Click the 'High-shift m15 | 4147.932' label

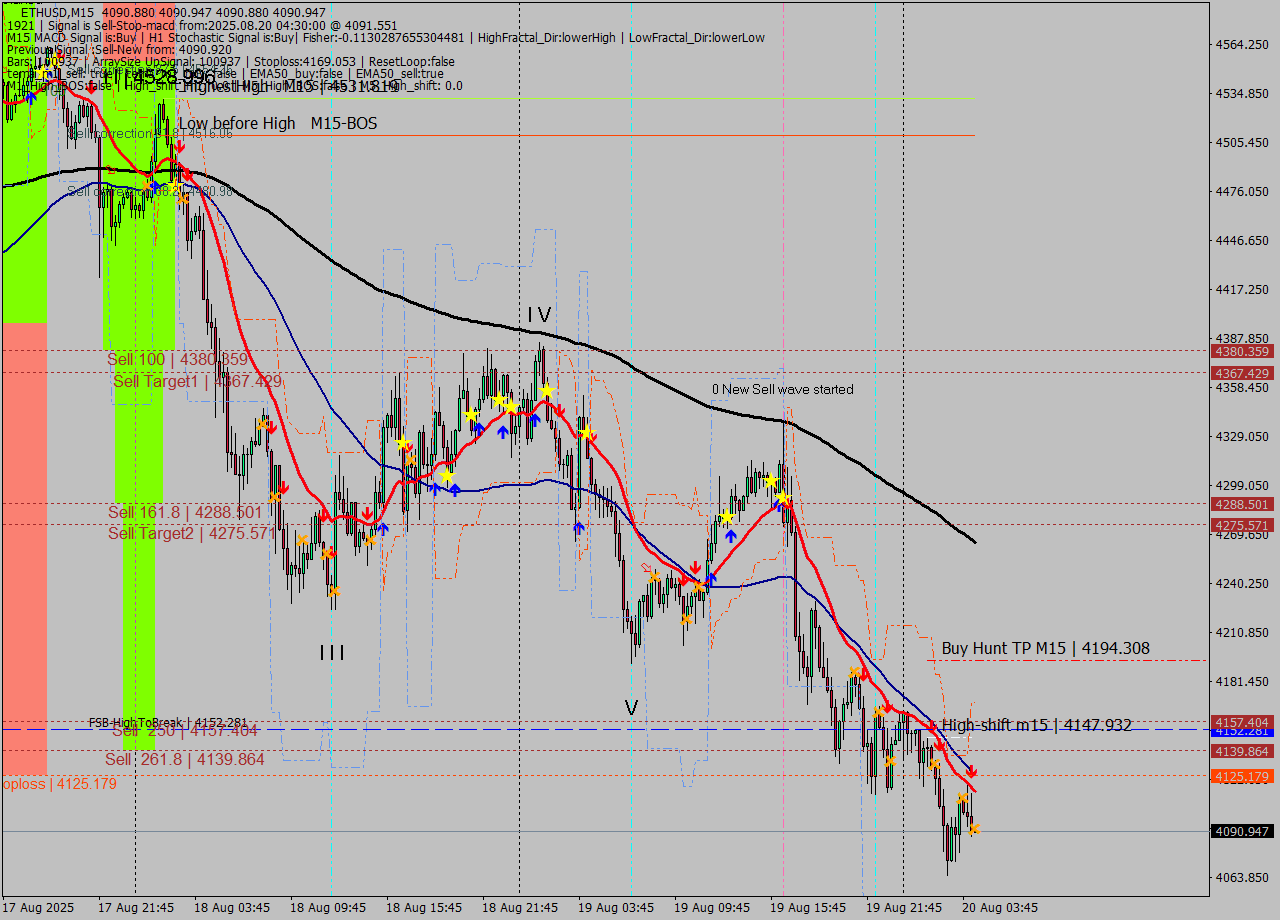[x=1036, y=725]
